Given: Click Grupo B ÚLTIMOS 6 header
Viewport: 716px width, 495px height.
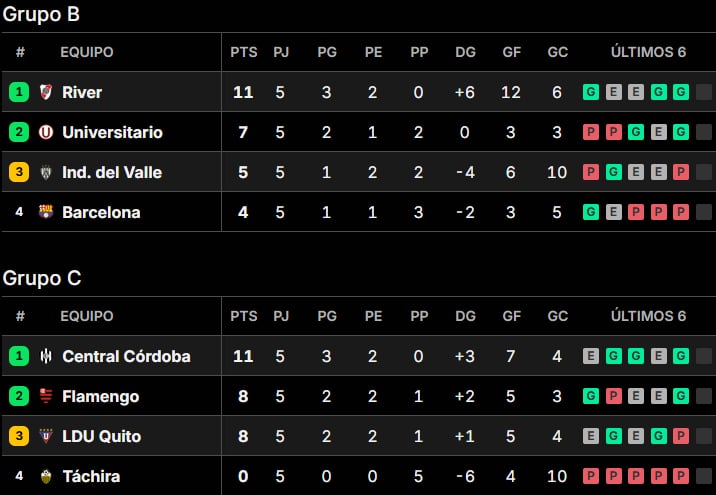Looking at the screenshot, I should tap(648, 52).
